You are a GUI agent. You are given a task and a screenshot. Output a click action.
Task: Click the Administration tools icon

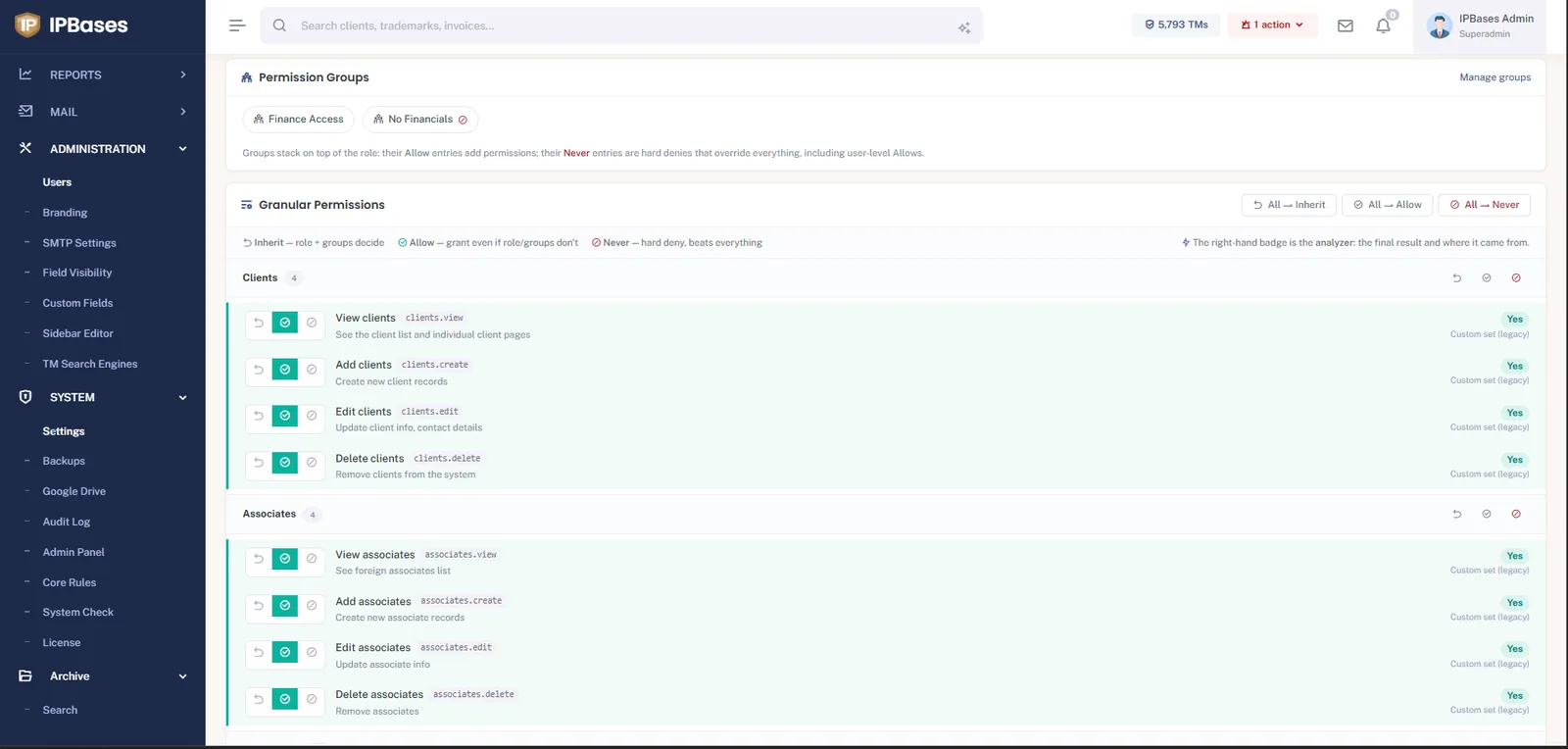point(25,148)
